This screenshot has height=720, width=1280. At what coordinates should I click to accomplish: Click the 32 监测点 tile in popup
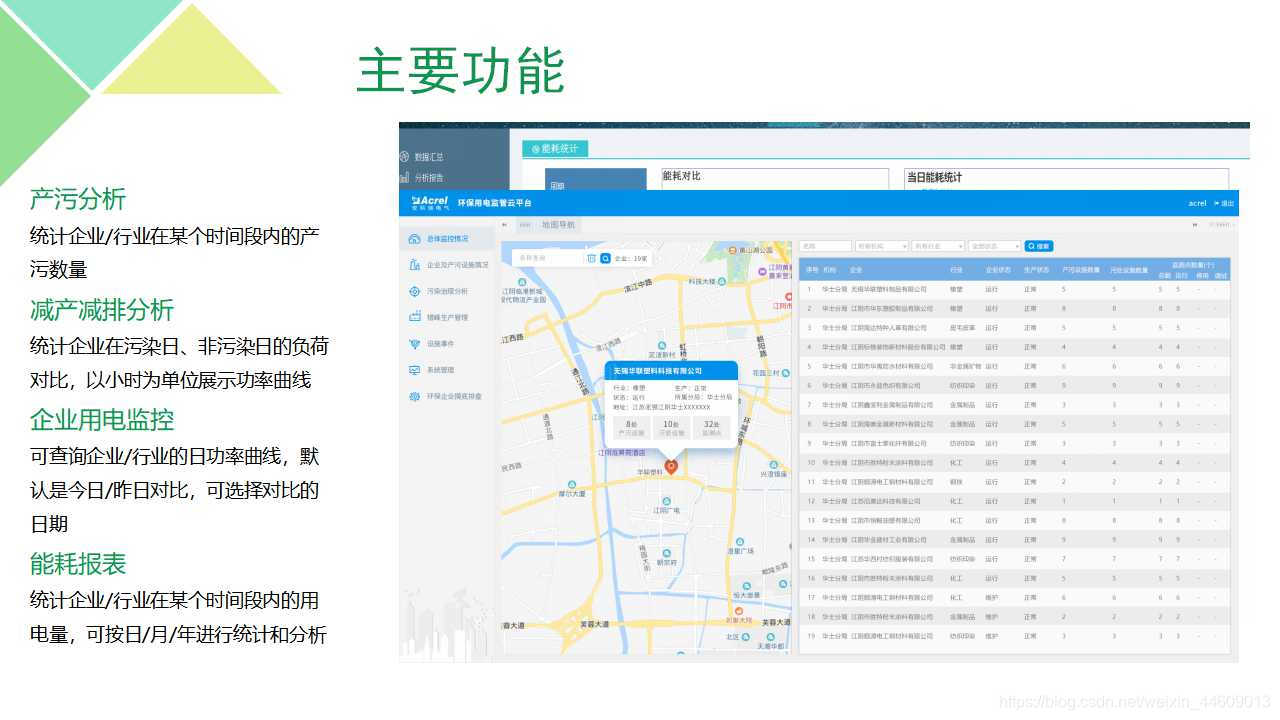(x=711, y=428)
